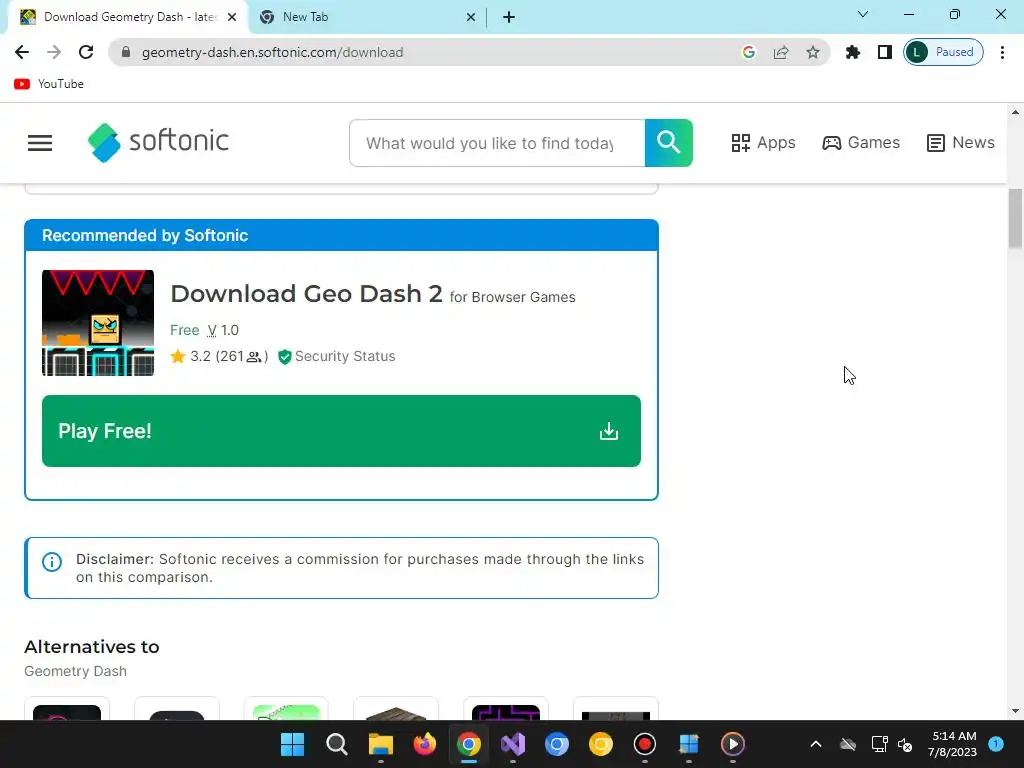
Task: Open the Apps section
Action: click(x=763, y=142)
